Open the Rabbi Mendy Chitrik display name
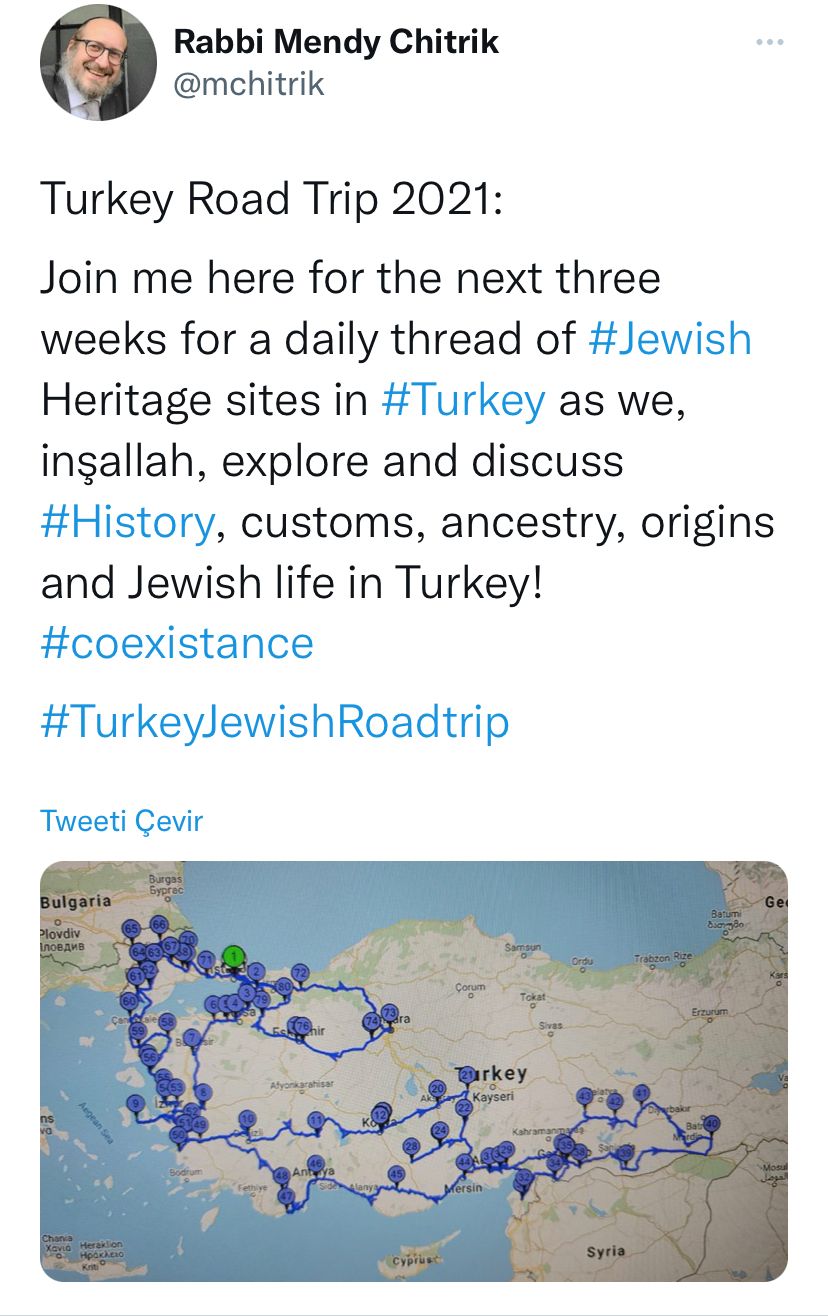 click(336, 42)
